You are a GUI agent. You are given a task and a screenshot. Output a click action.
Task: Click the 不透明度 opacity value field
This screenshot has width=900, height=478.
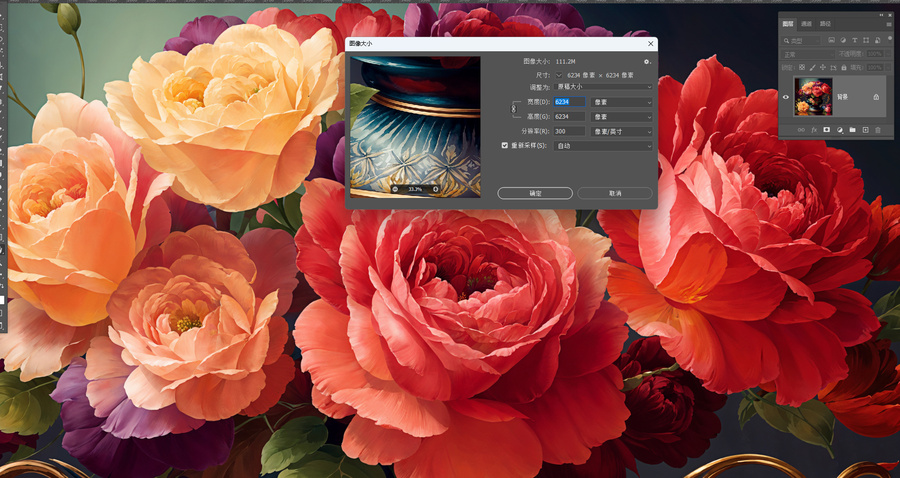875,54
